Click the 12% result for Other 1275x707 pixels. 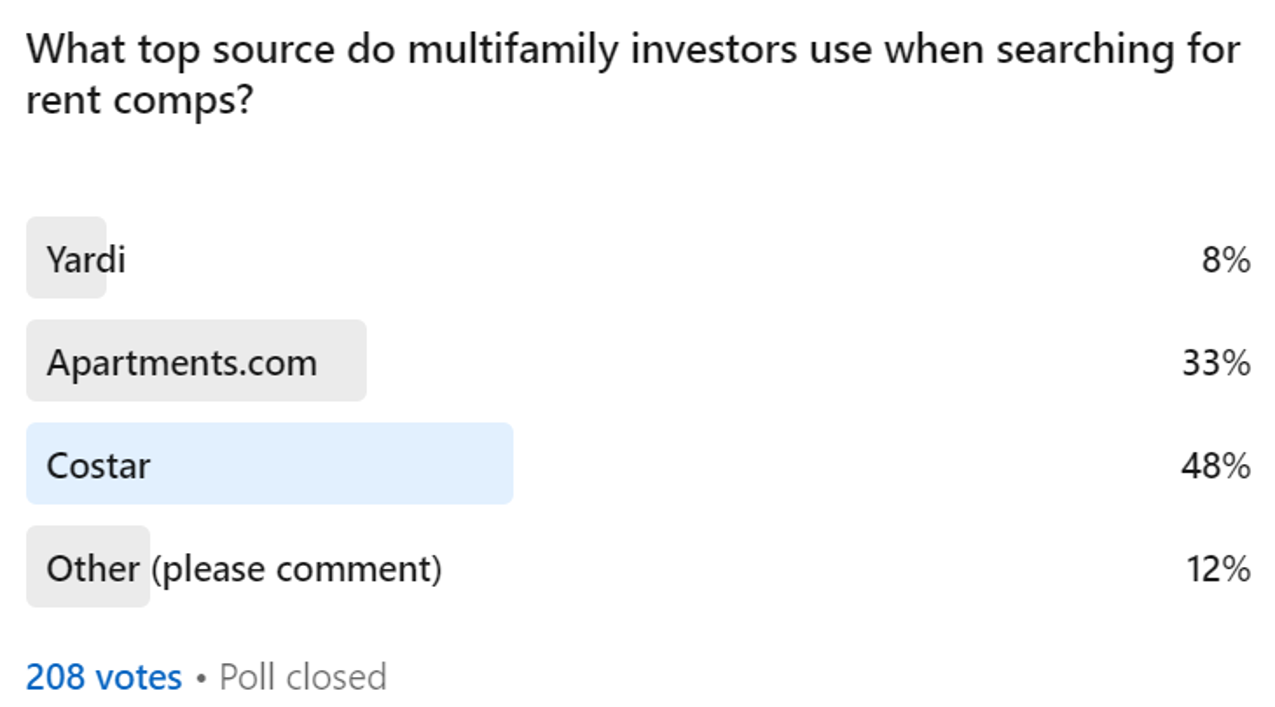coord(1216,568)
